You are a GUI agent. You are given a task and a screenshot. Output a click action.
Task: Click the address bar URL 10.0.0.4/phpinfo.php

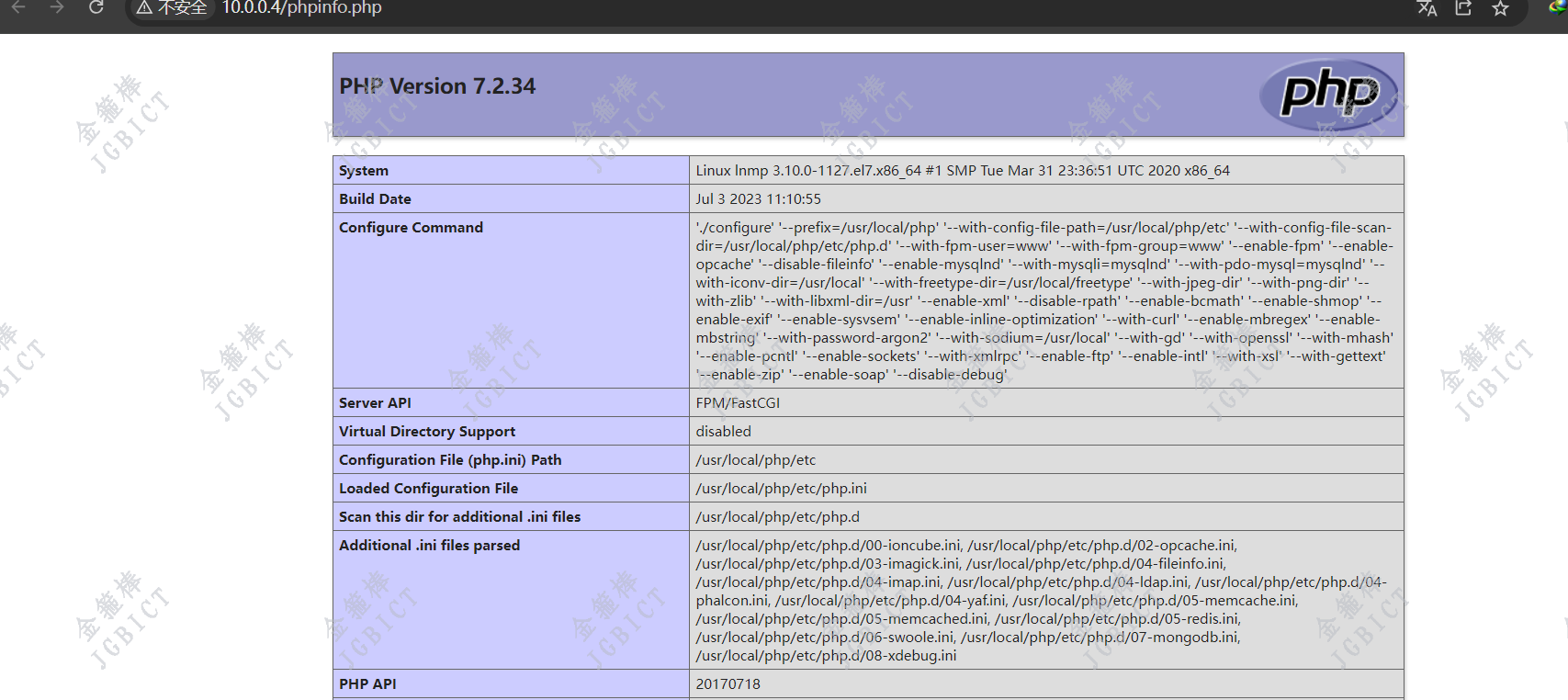(x=301, y=8)
